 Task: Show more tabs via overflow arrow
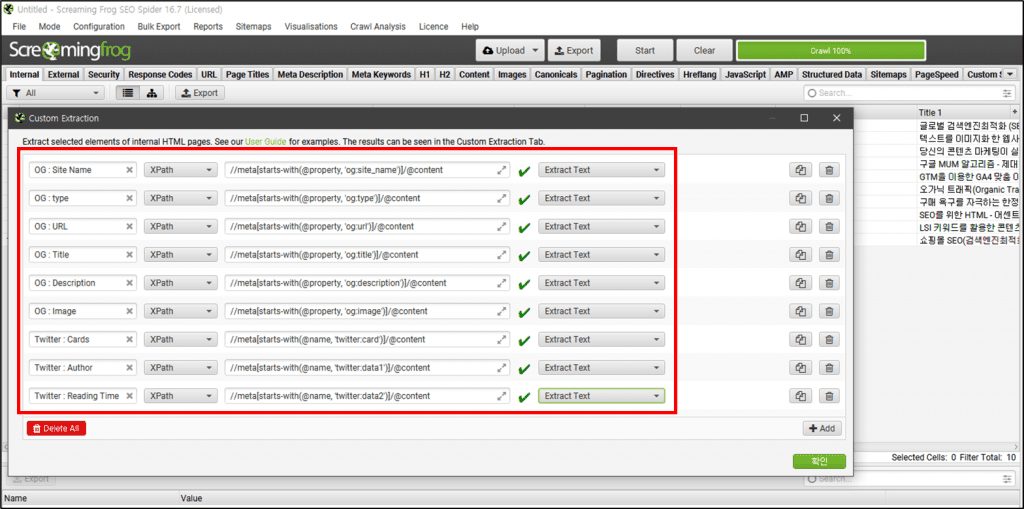click(x=1010, y=74)
